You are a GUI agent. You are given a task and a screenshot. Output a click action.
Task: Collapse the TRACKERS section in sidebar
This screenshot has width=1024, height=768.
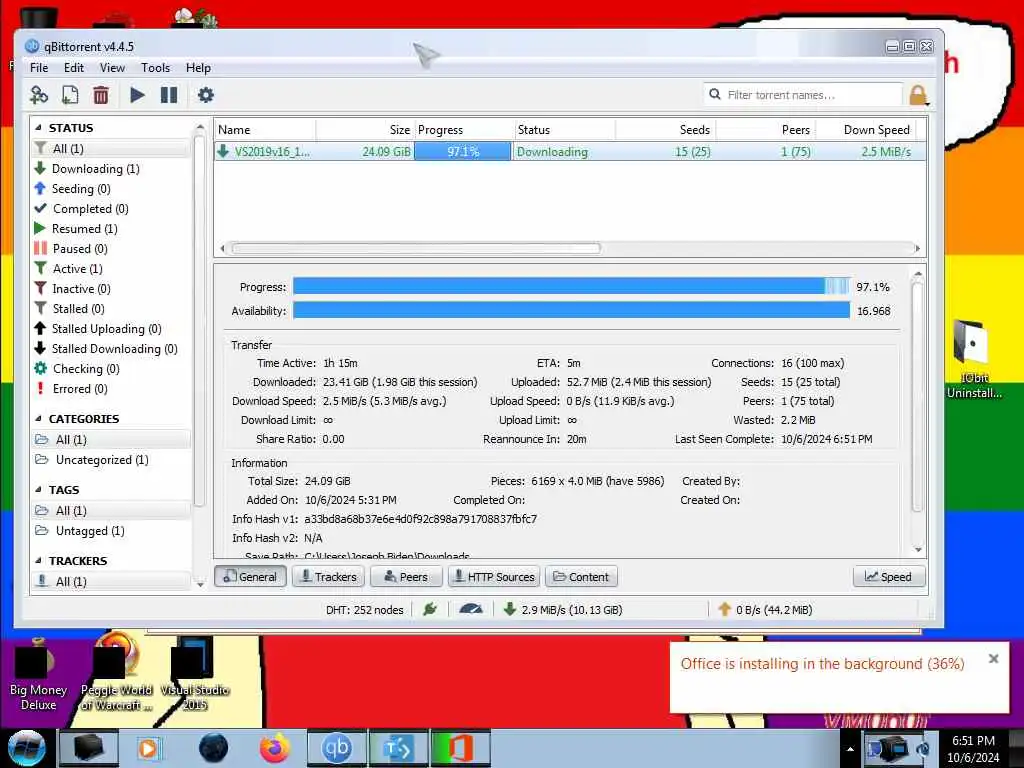coord(38,561)
